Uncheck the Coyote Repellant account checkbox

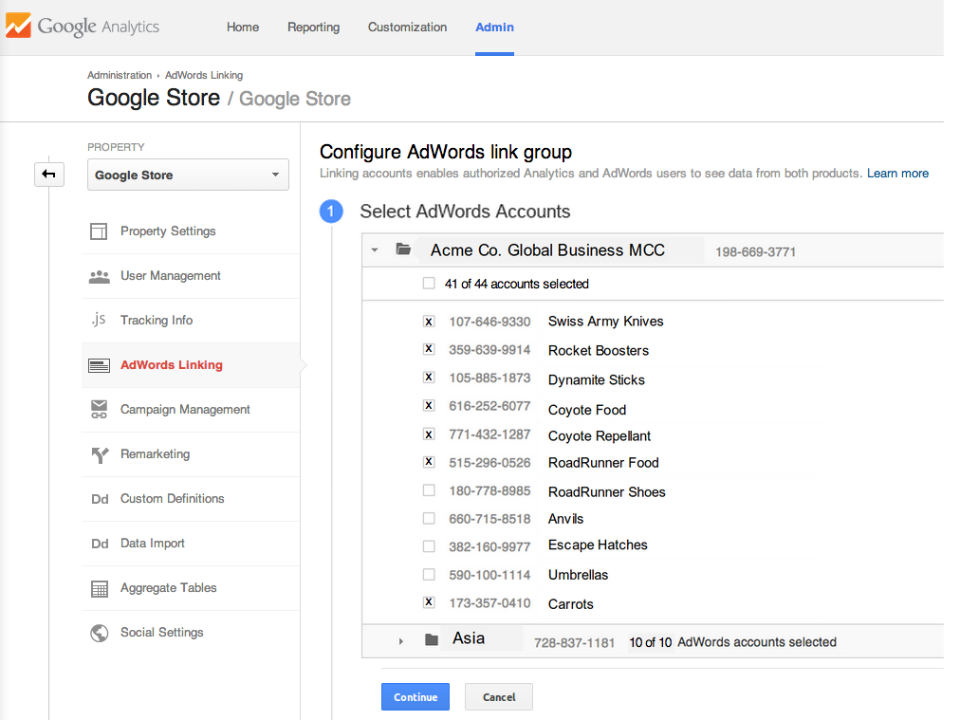[x=429, y=434]
